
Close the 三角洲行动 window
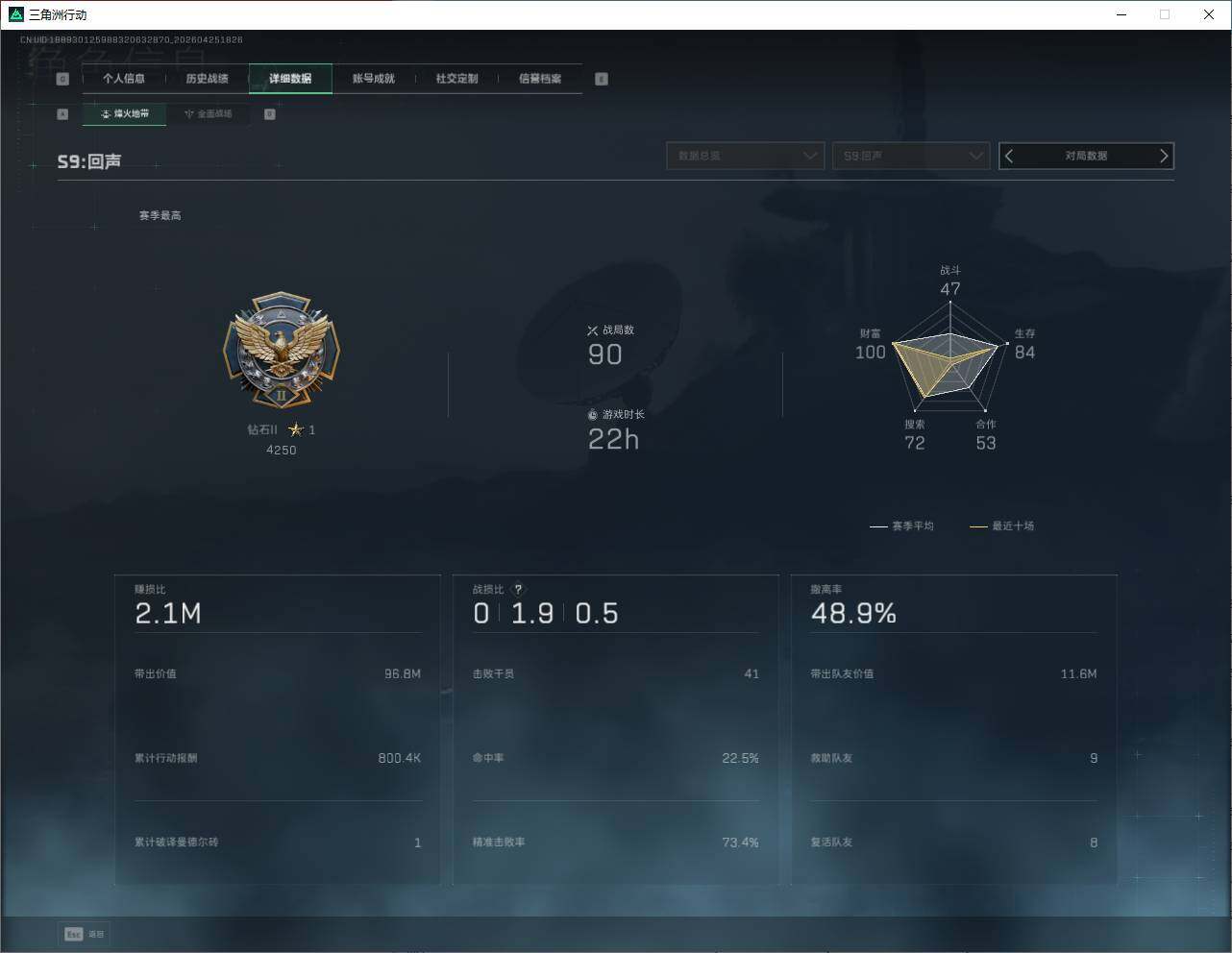[x=1209, y=14]
